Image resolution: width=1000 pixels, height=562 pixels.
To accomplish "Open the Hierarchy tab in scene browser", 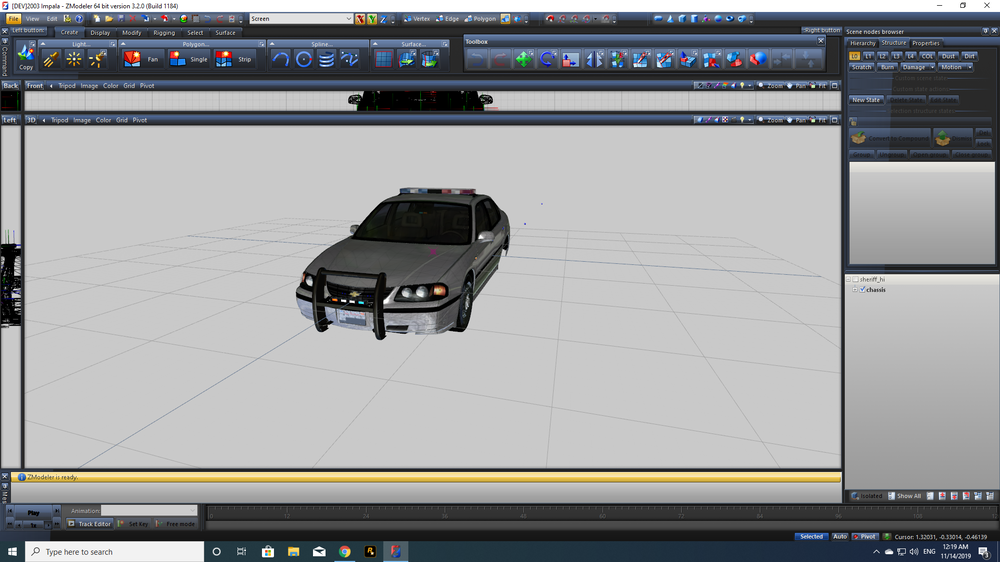I will click(x=863, y=43).
